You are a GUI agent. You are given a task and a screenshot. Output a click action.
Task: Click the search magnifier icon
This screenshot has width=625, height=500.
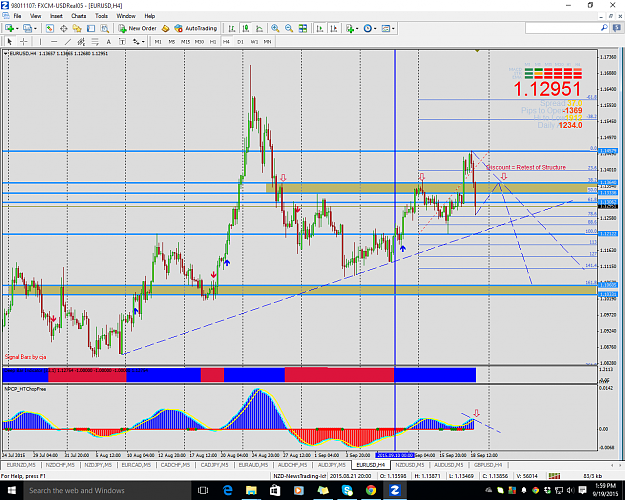coord(604,28)
